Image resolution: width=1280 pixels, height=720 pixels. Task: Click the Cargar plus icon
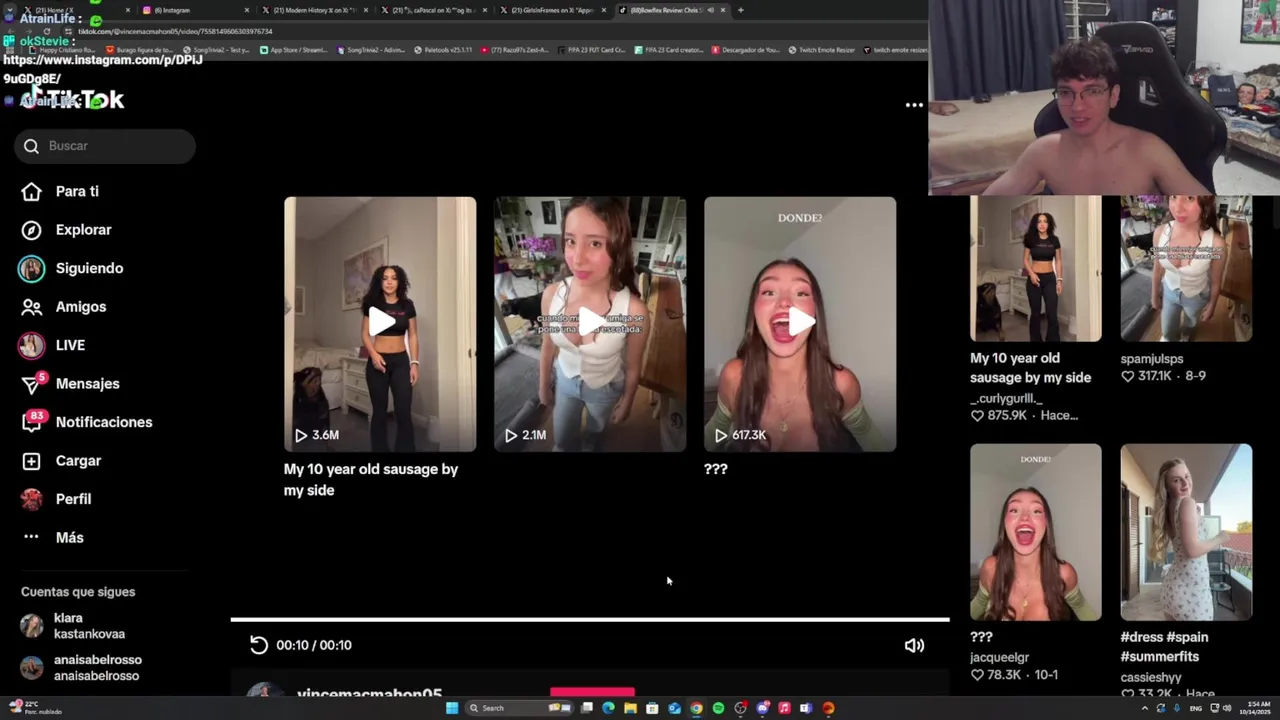tap(32, 461)
